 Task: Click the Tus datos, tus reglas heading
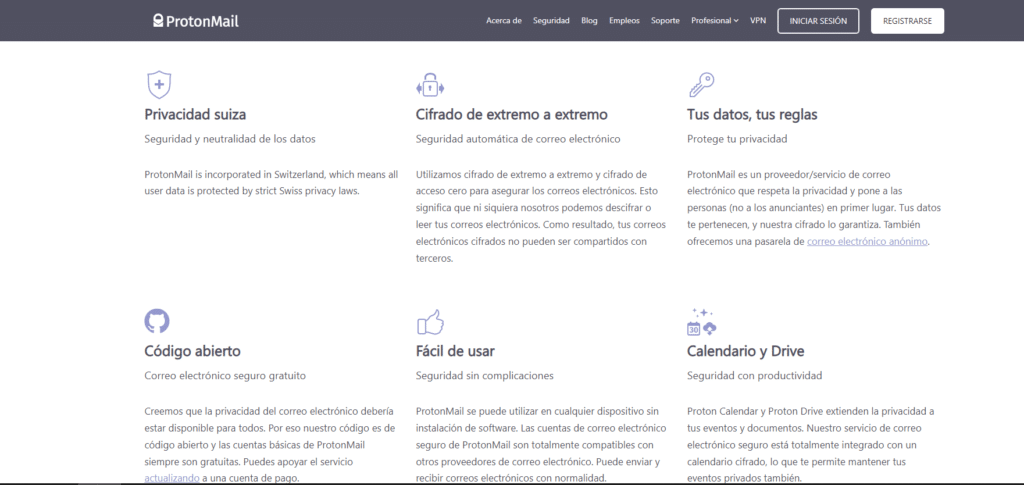(x=752, y=115)
